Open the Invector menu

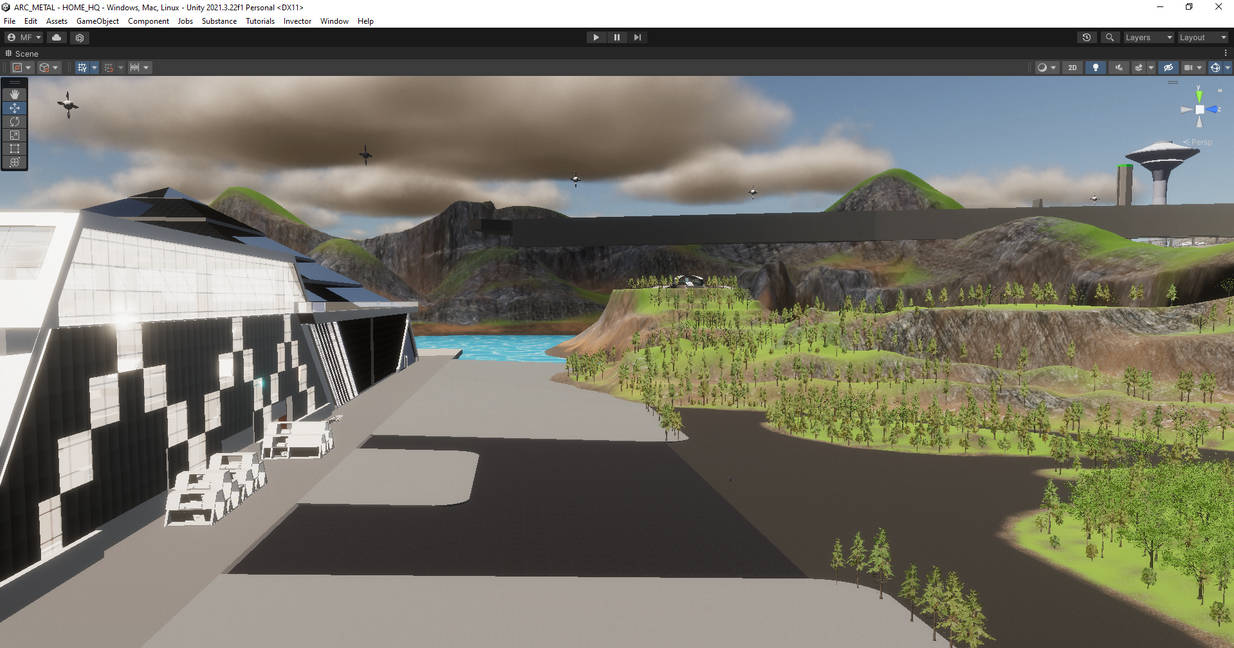pos(297,20)
